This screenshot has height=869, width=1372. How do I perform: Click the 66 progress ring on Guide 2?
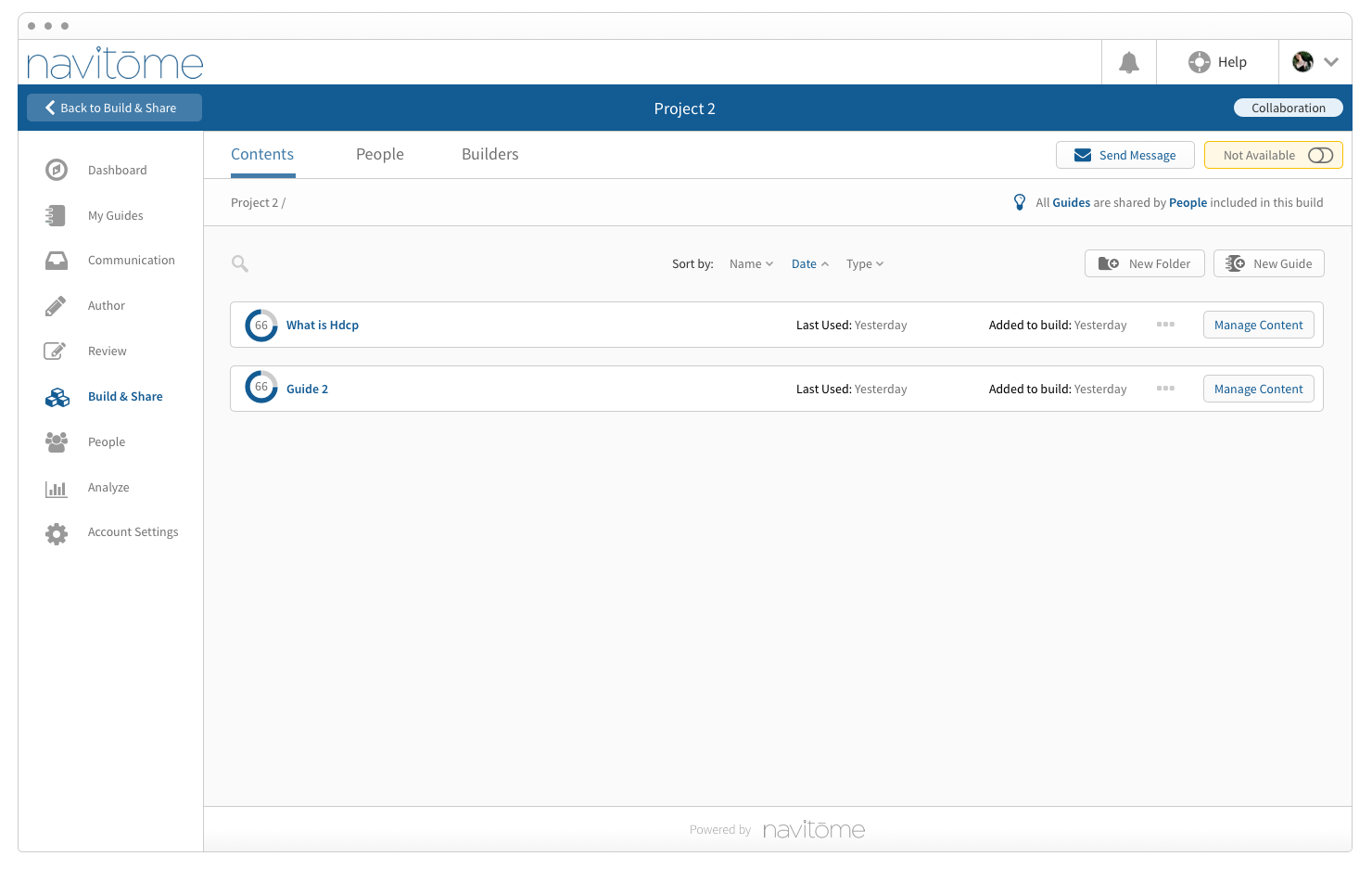[261, 387]
